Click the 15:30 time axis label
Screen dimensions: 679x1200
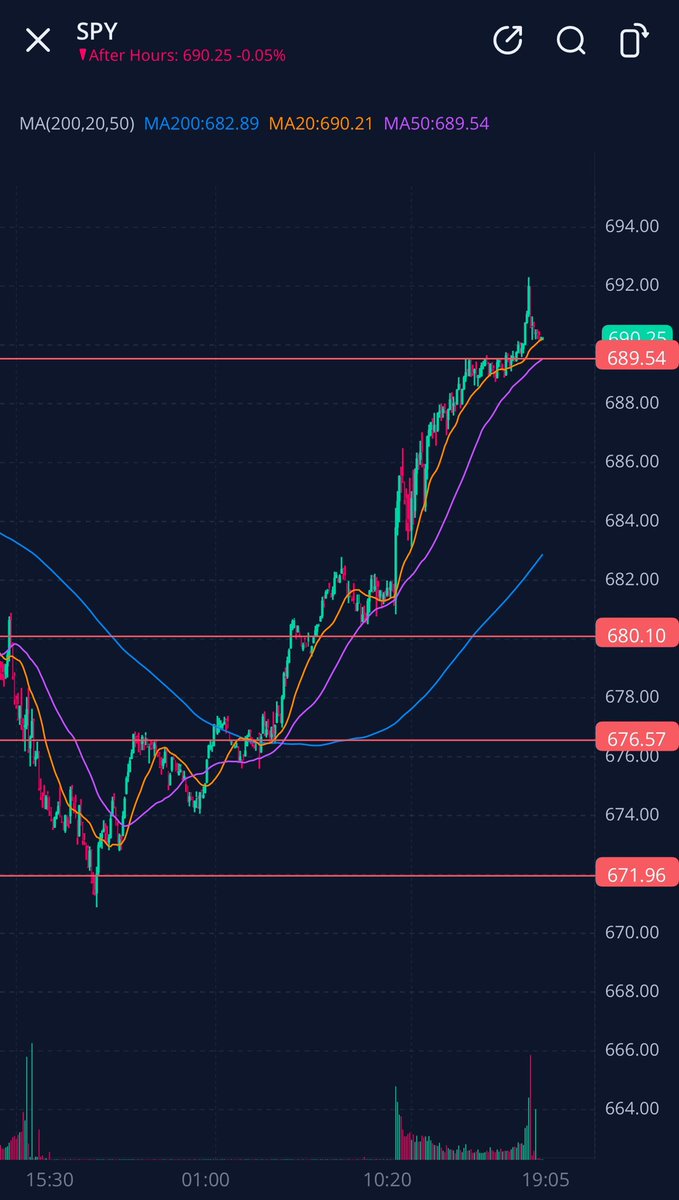[x=50, y=1179]
